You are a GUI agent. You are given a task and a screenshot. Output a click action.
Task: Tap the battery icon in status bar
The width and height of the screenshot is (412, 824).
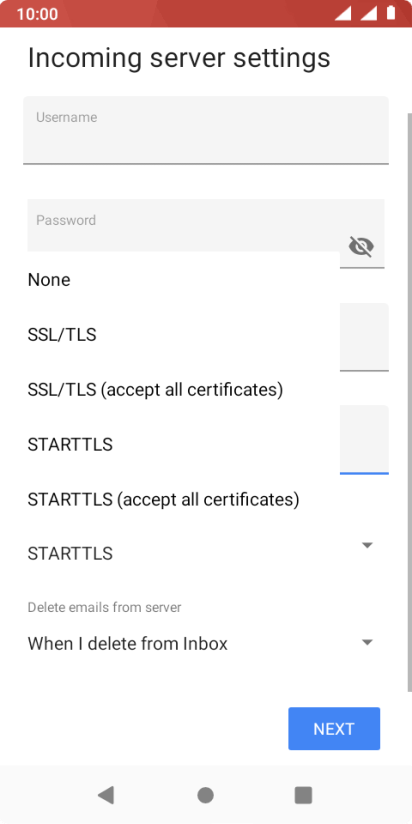click(391, 13)
